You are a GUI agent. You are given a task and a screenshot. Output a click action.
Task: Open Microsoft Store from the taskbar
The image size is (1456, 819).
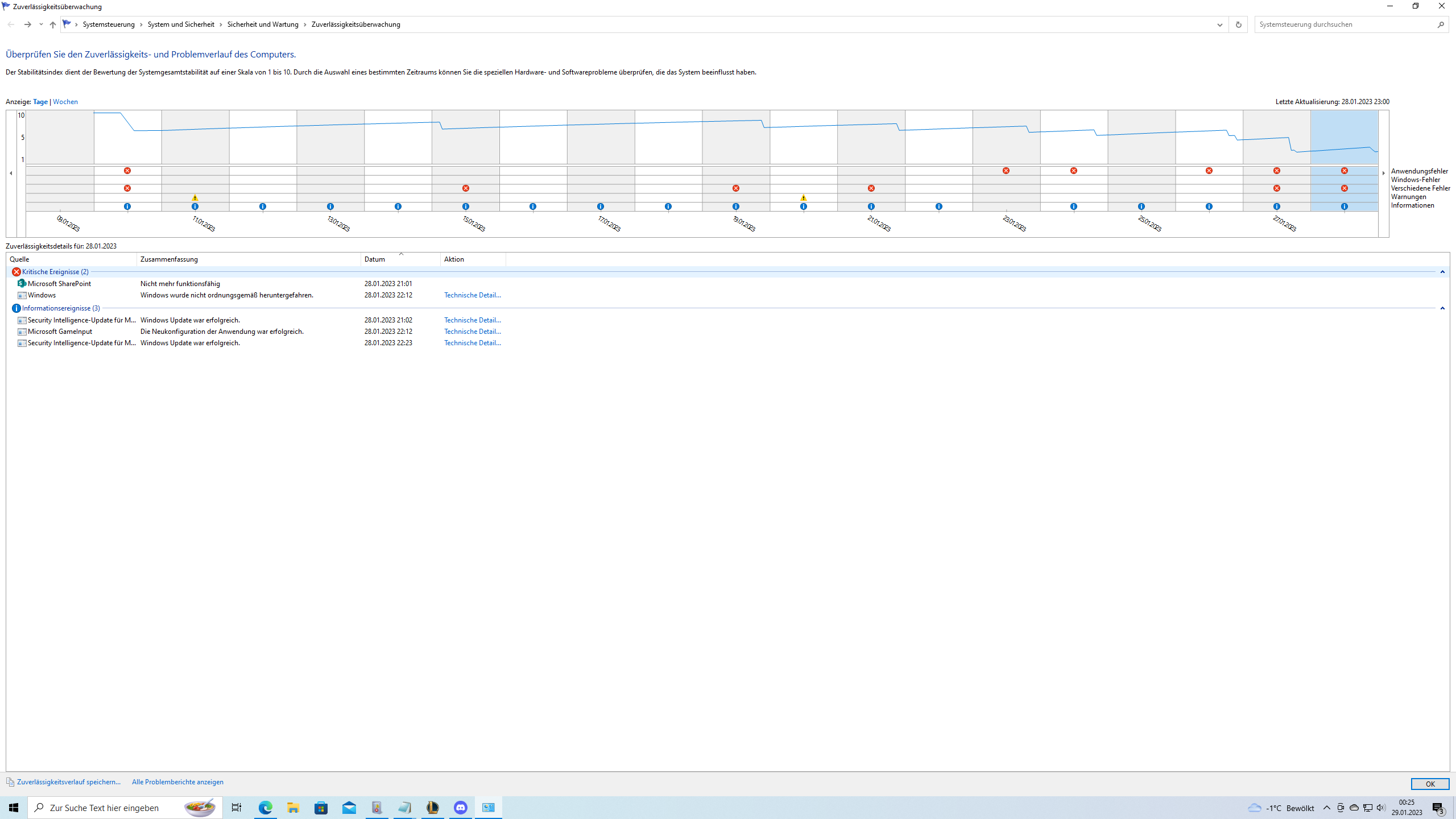[x=321, y=808]
